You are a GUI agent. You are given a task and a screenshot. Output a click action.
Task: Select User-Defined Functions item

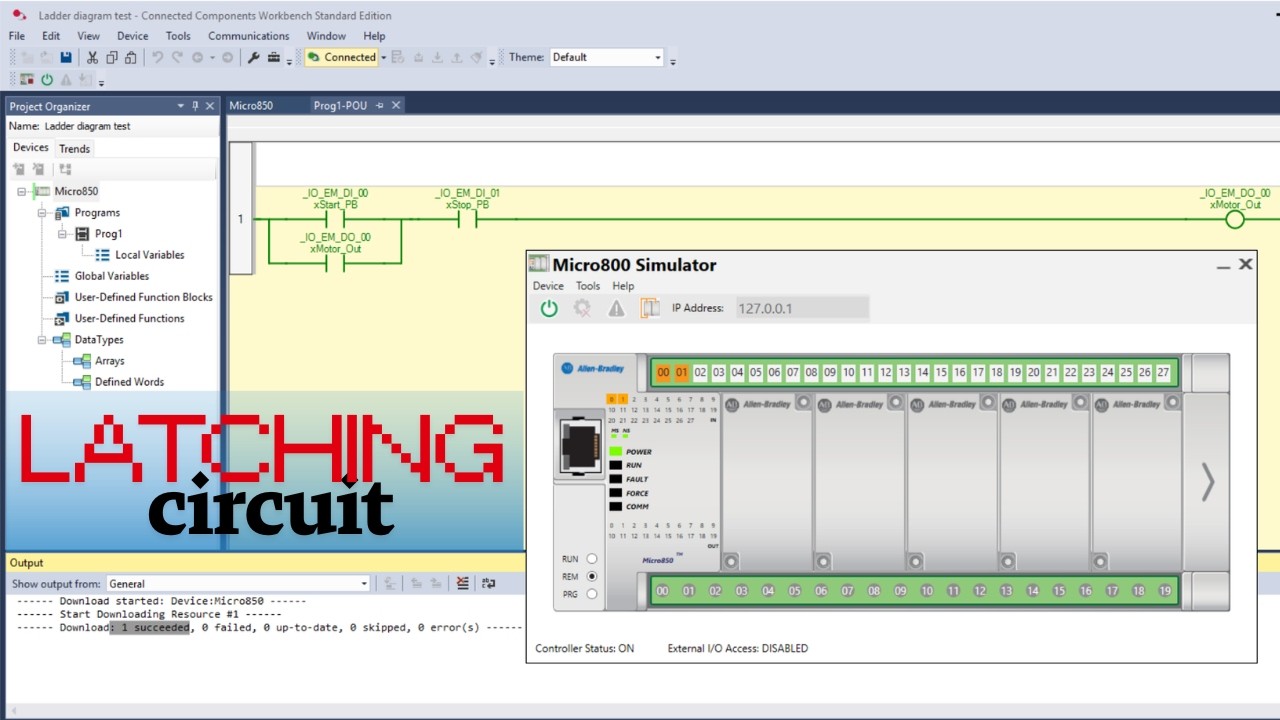129,318
